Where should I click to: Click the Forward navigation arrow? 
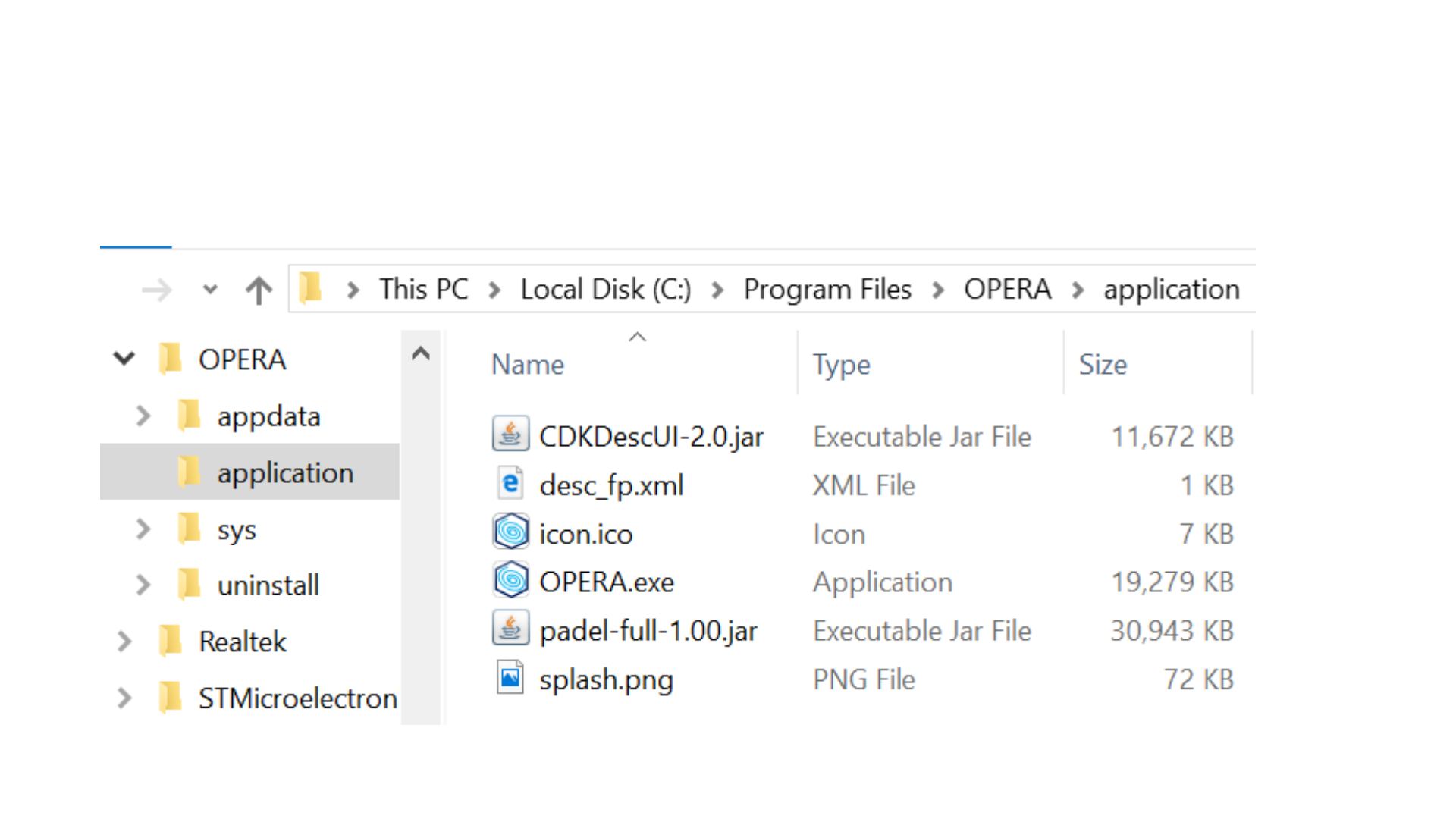(x=157, y=290)
